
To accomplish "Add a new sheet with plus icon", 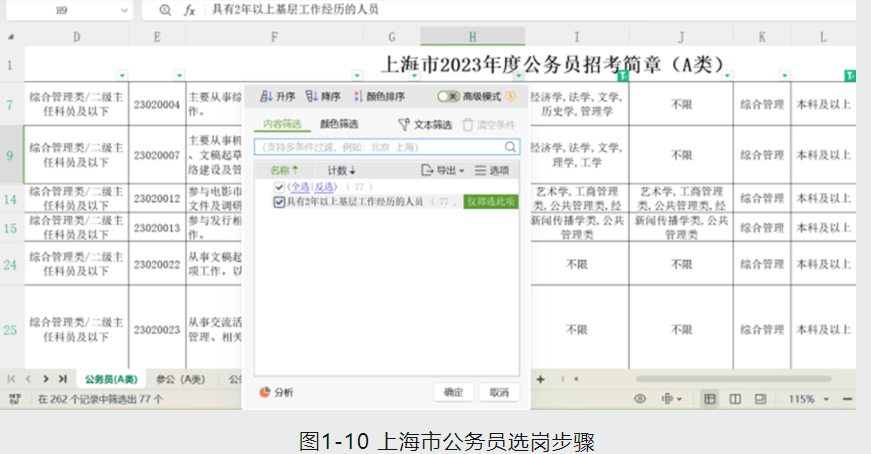I will pyautogui.click(x=540, y=379).
